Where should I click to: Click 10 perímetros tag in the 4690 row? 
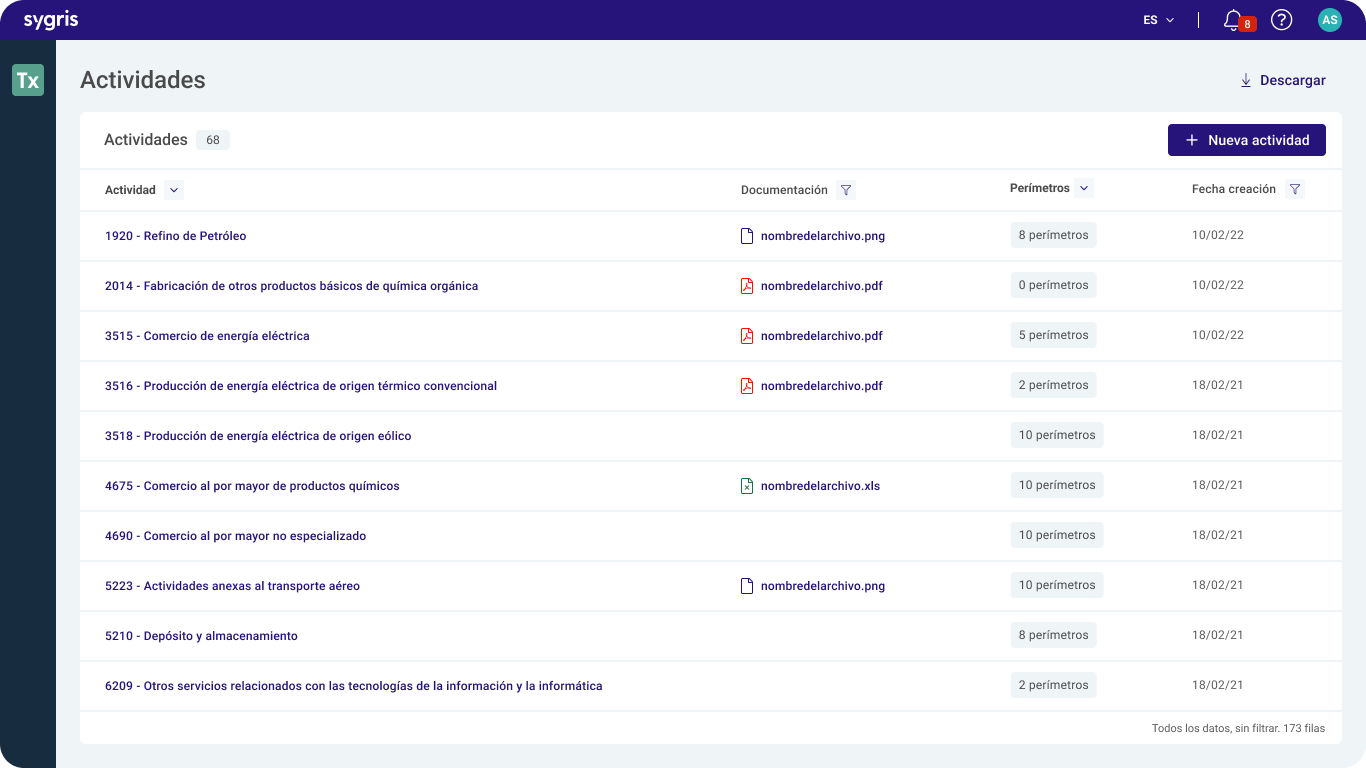pos(1057,535)
